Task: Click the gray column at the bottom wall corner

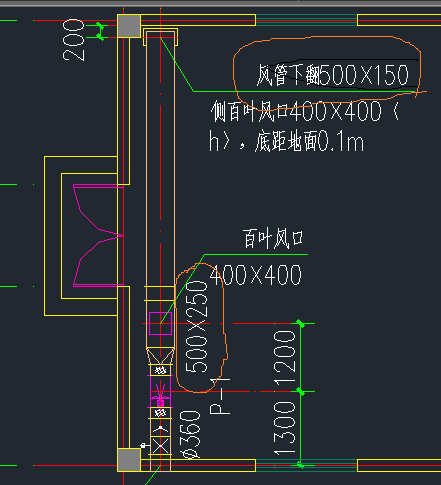Action: point(129,460)
